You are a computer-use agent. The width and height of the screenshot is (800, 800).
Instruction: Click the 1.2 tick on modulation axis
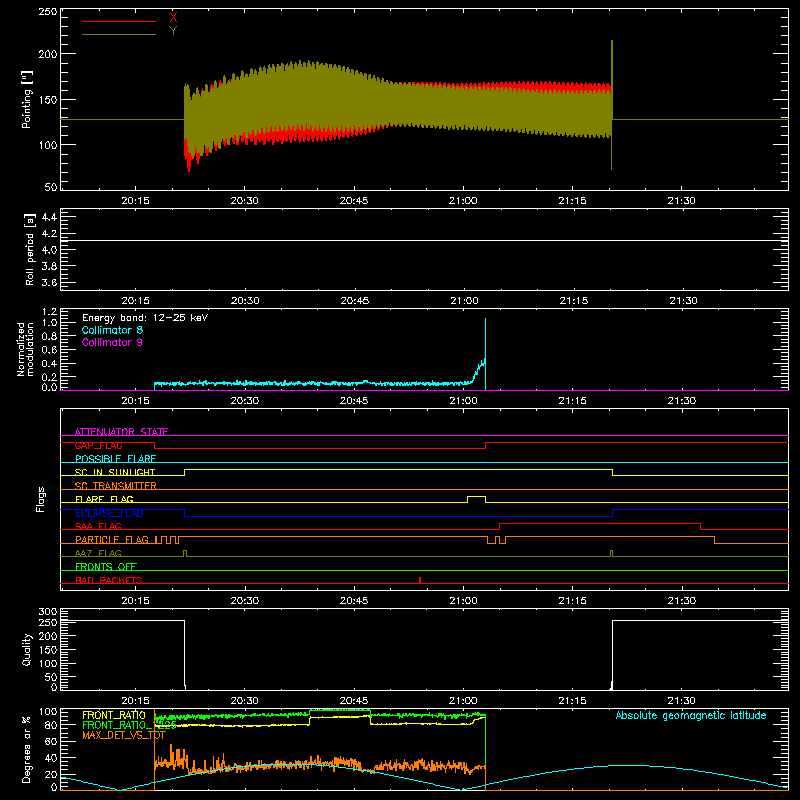tap(49, 311)
